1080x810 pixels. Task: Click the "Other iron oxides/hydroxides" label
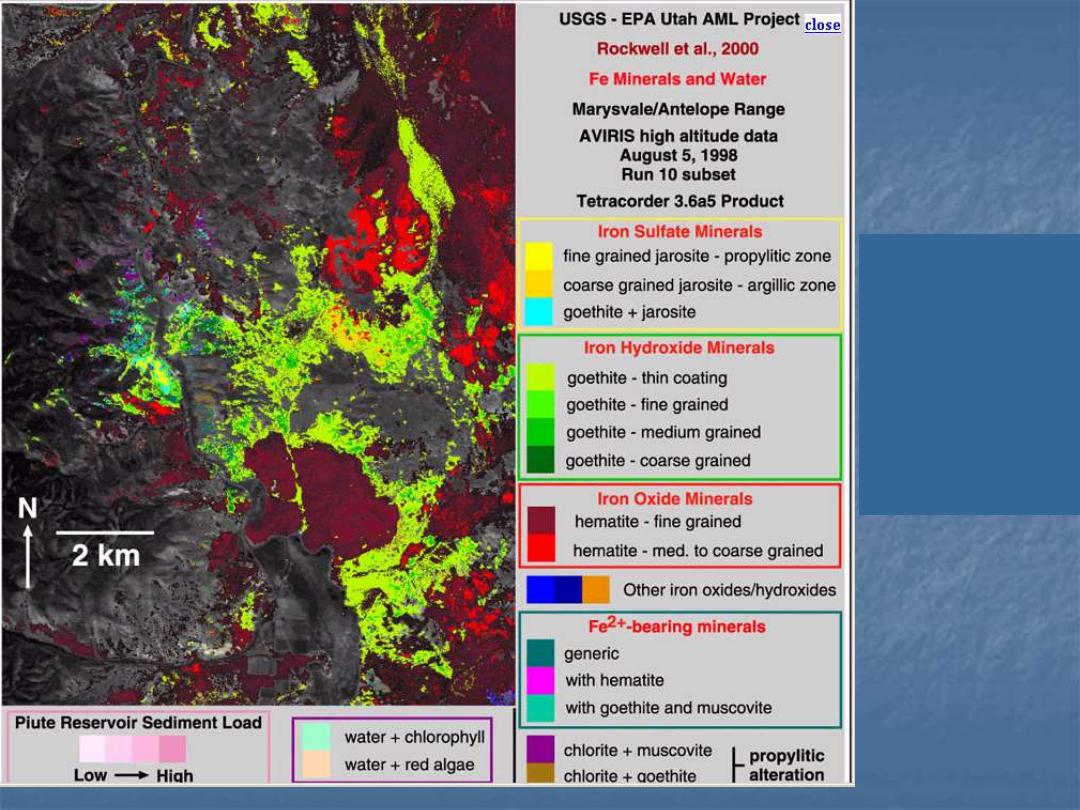729,590
